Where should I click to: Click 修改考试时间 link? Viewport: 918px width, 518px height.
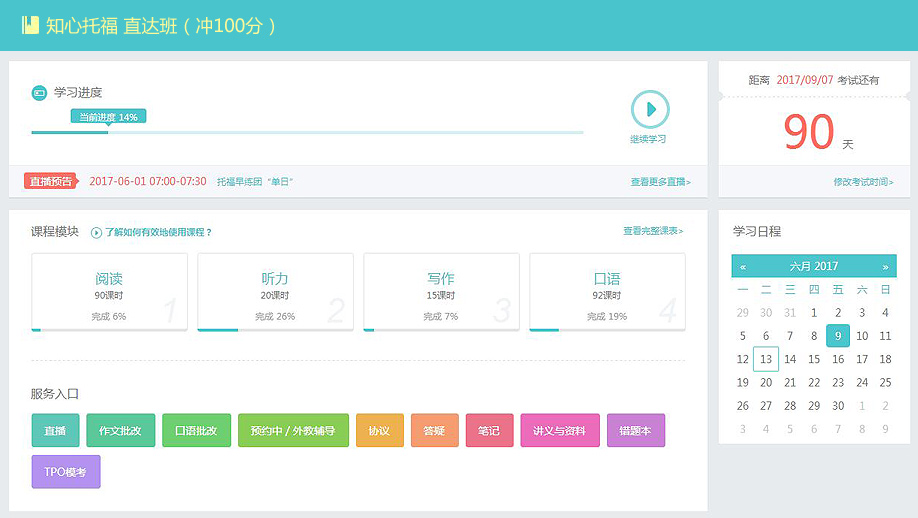point(863,182)
